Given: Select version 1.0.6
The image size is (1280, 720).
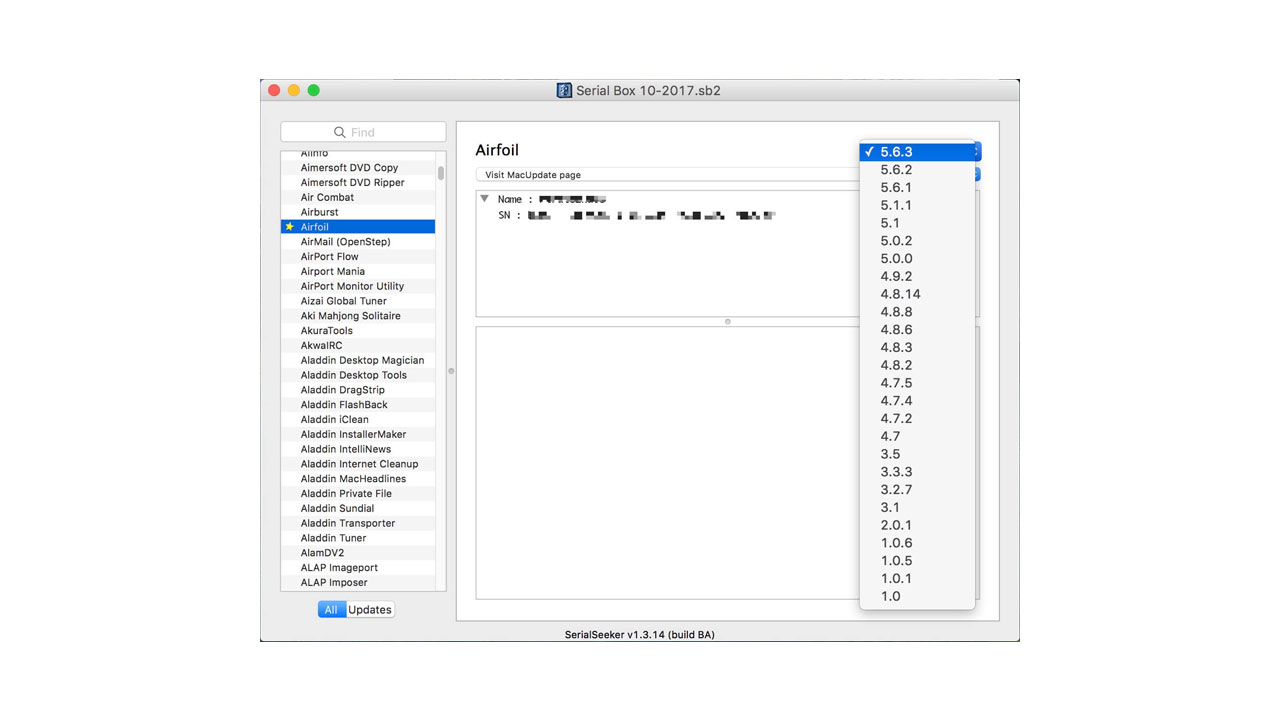Looking at the screenshot, I should (917, 543).
